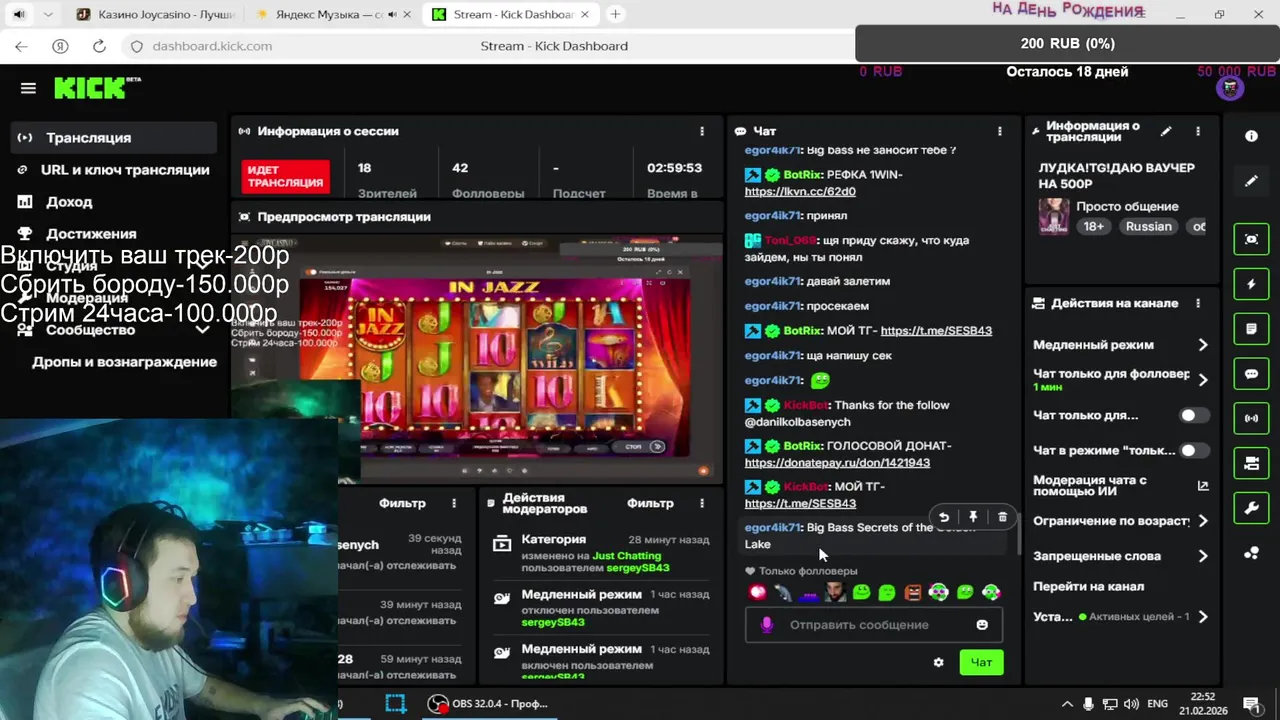1280x720 pixels.
Task: Open moderator actions three-dot menu
Action: (702, 503)
